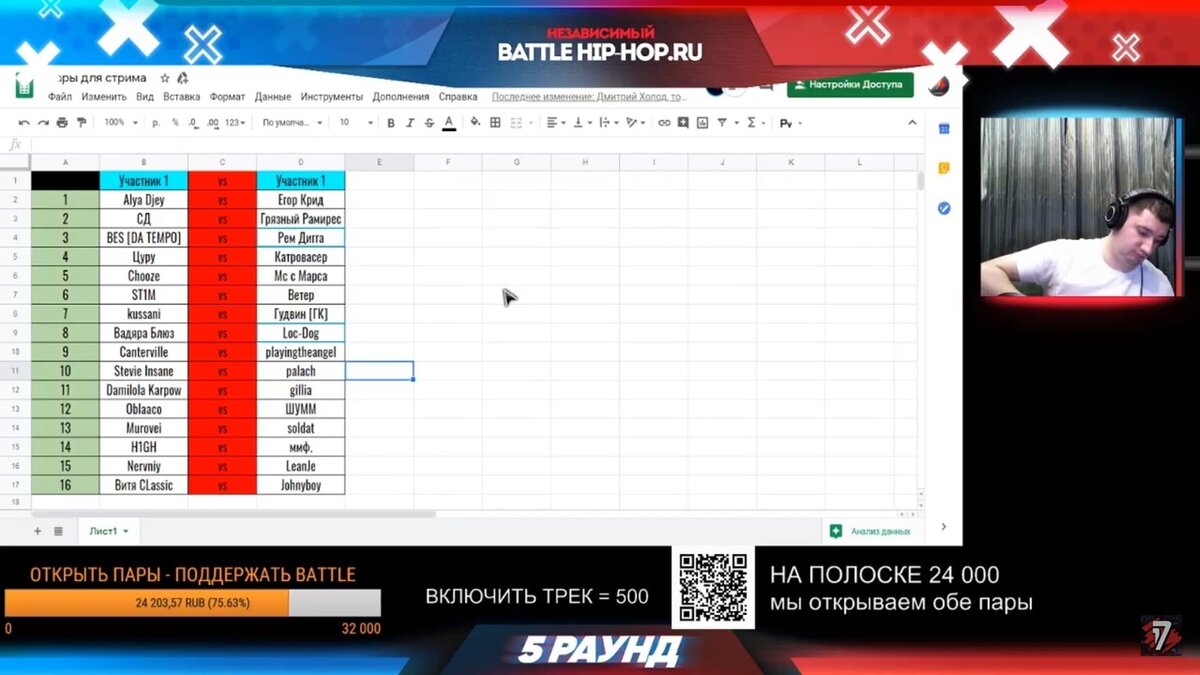
Task: Select the Лист1 sheet tab
Action: point(108,531)
